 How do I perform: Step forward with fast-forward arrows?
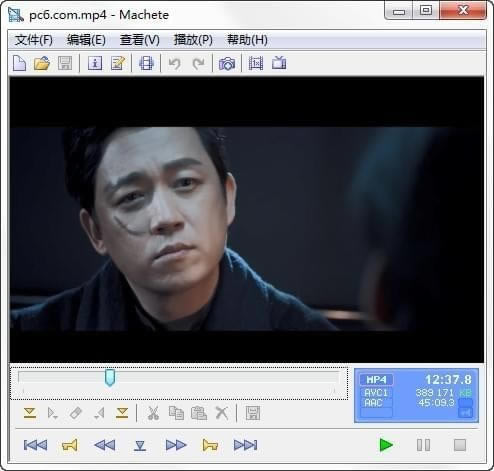pos(176,445)
